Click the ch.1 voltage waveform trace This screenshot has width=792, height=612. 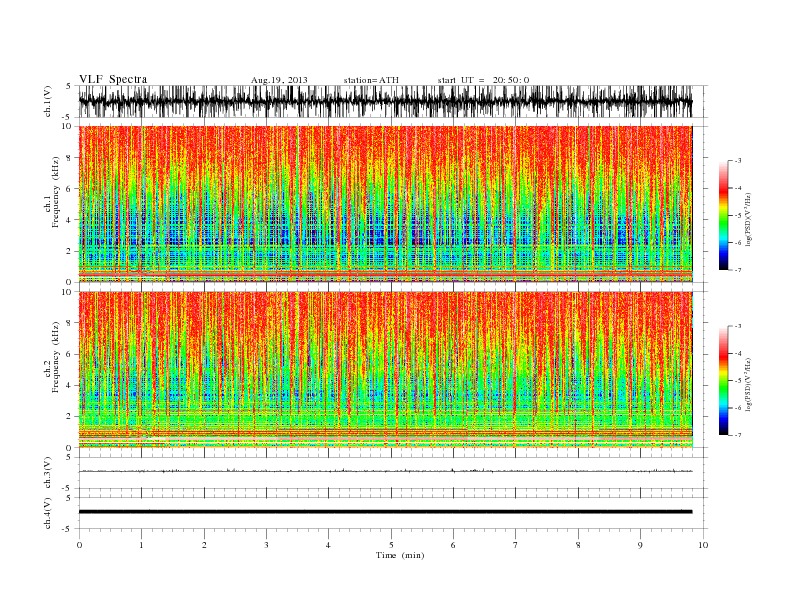(x=385, y=101)
